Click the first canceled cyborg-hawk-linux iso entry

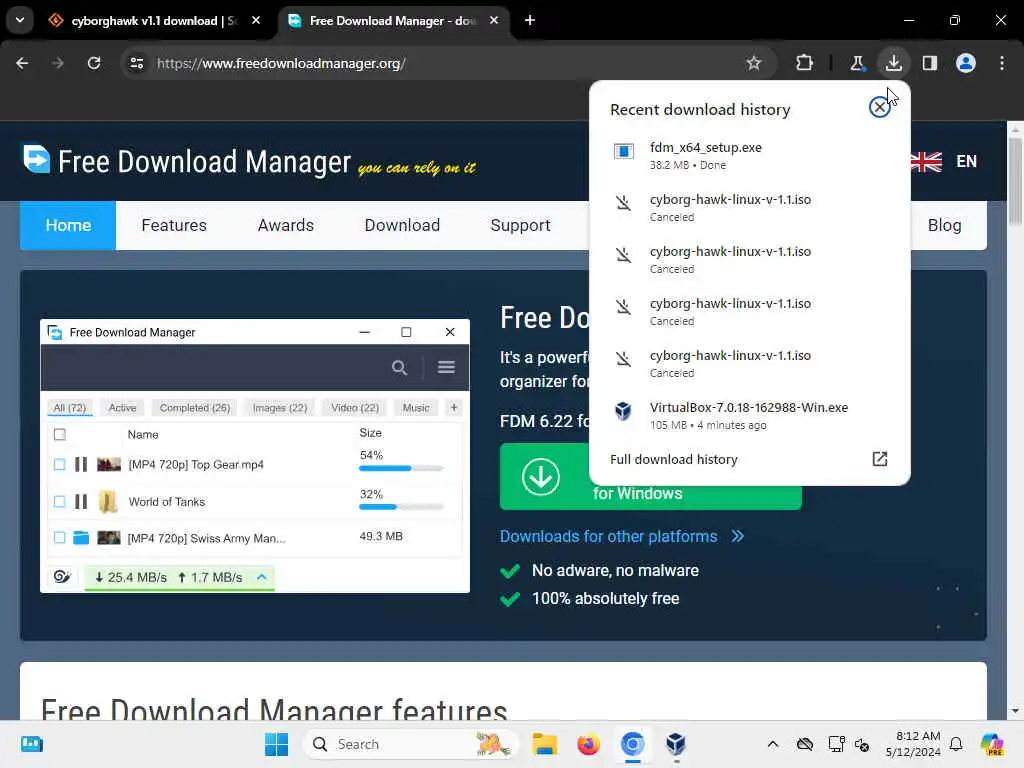(x=749, y=207)
